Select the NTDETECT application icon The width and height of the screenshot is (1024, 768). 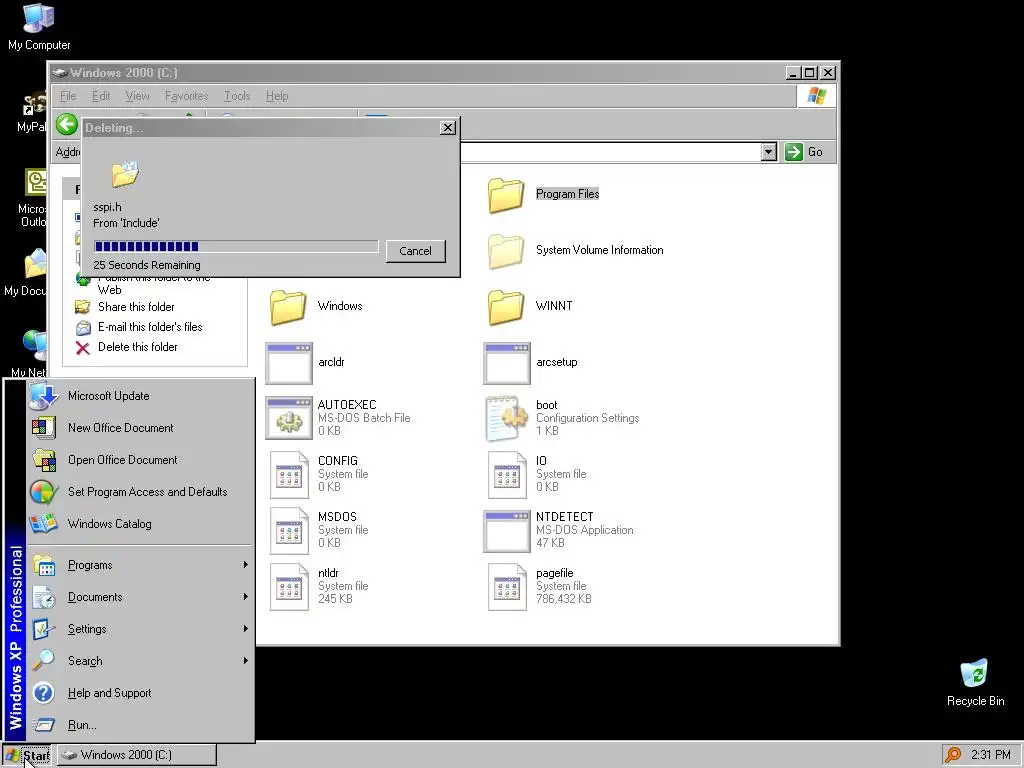pyautogui.click(x=507, y=531)
